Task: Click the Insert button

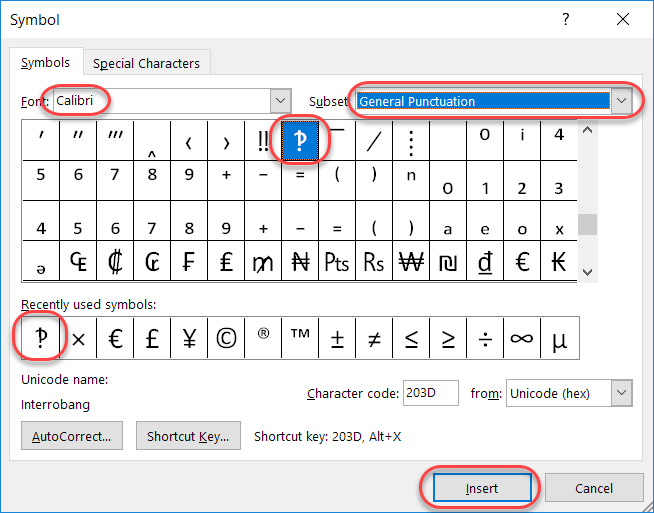Action: point(481,488)
